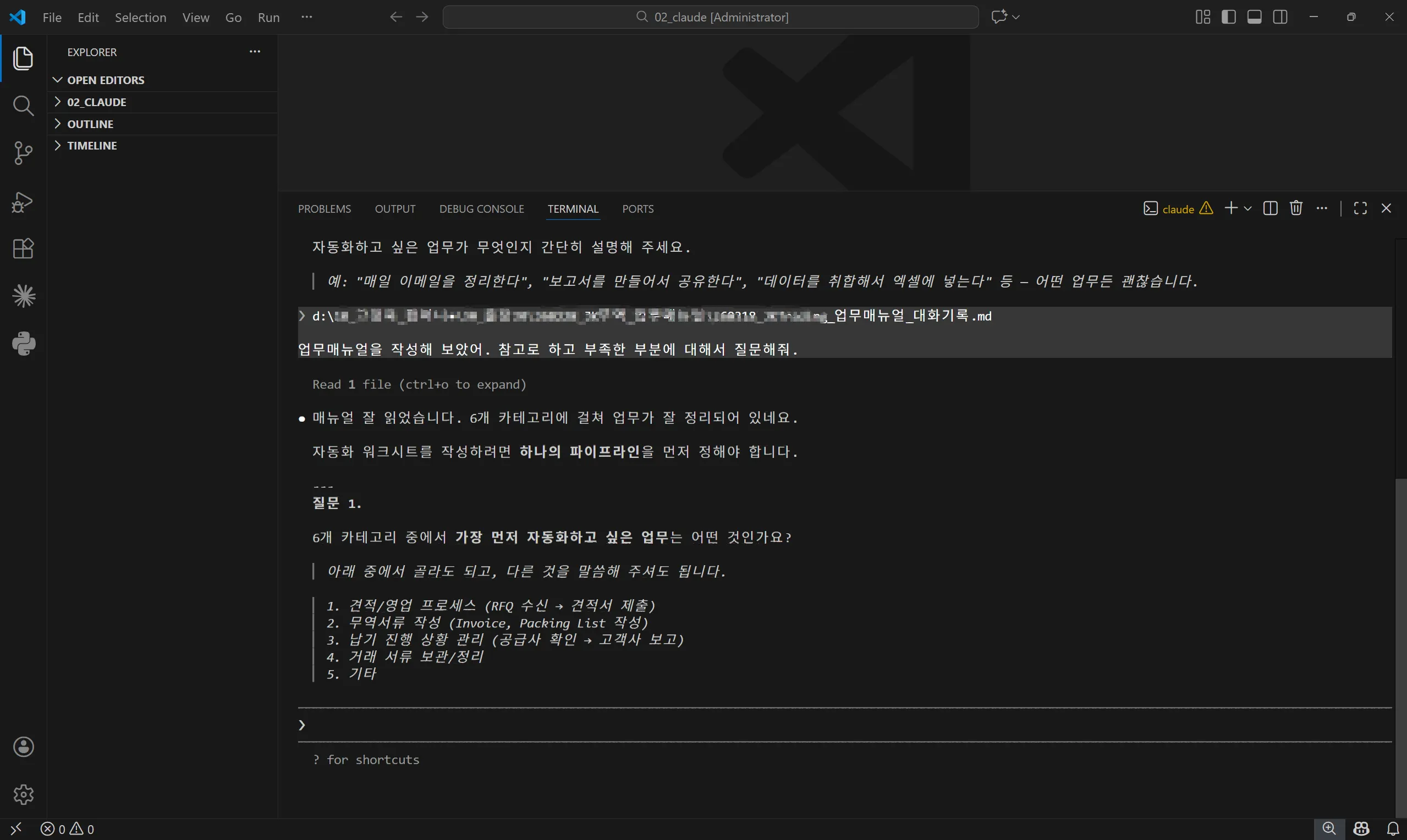Viewport: 1407px width, 840px height.
Task: Toggle the primary sidebar visibility
Action: 1228,16
